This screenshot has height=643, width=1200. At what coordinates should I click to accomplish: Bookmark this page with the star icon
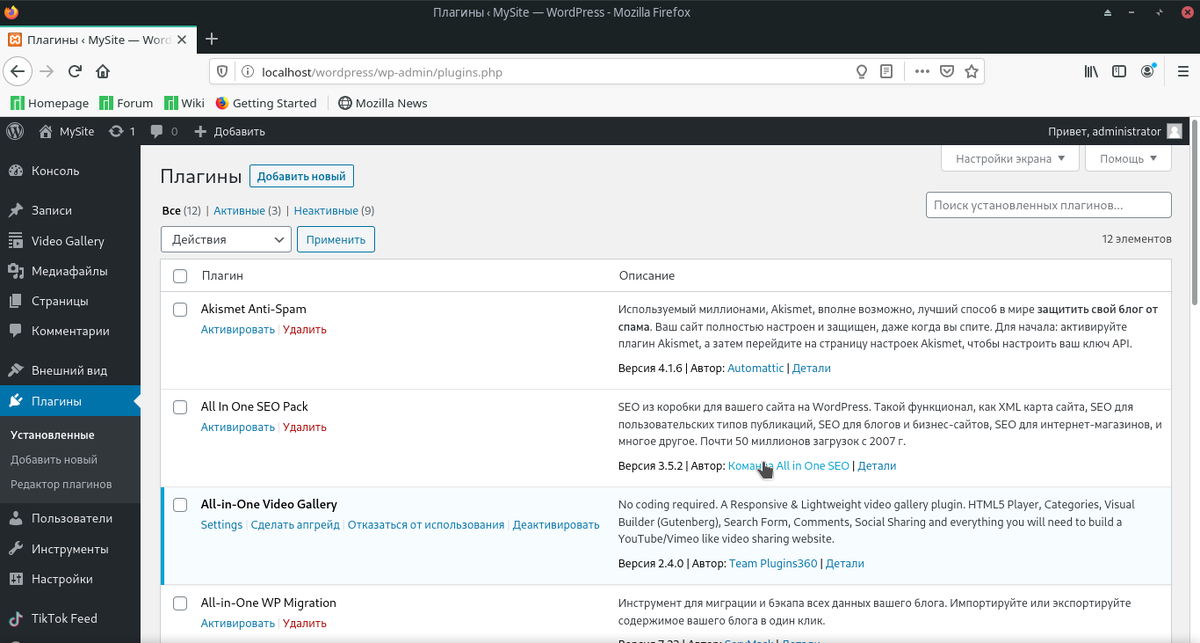tap(970, 72)
